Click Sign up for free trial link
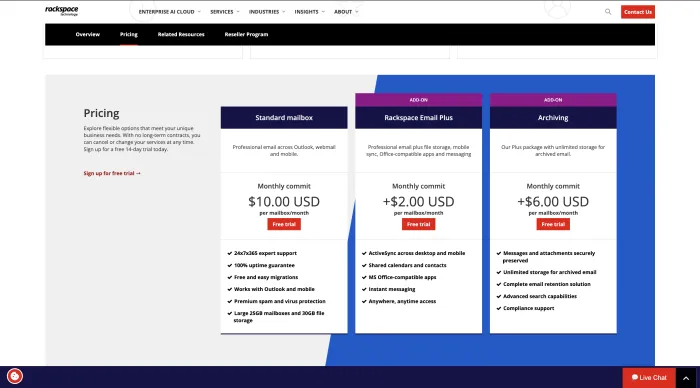Viewport: 700px width, 388px height. point(112,173)
